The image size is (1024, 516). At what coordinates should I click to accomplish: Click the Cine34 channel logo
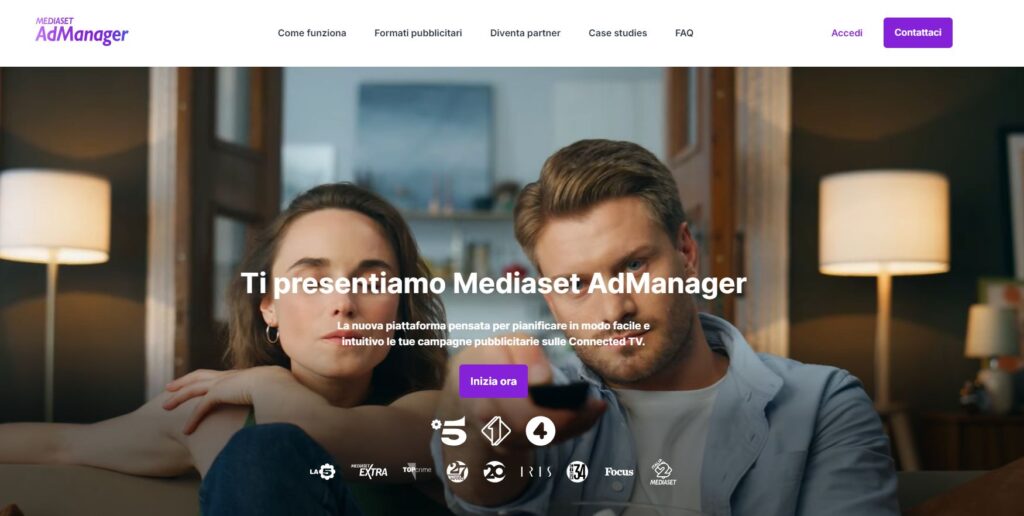pyautogui.click(x=577, y=472)
